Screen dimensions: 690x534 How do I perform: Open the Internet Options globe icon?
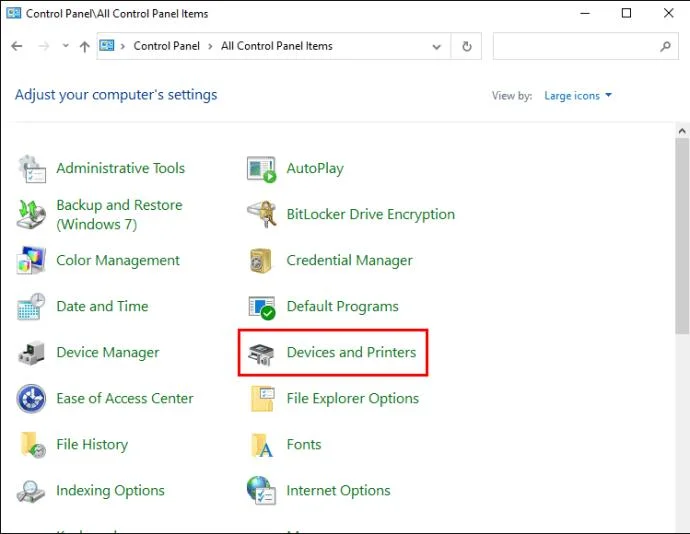[261, 490]
